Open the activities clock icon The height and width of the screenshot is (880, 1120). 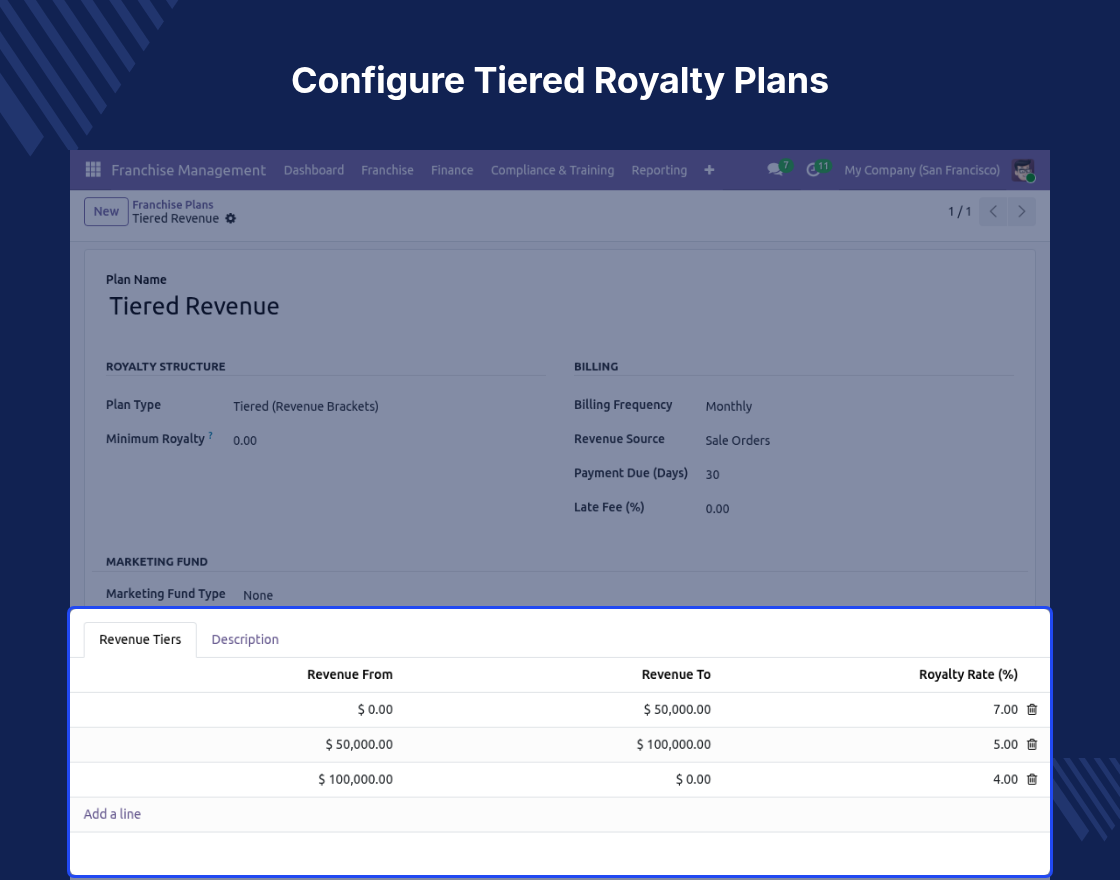pyautogui.click(x=813, y=170)
